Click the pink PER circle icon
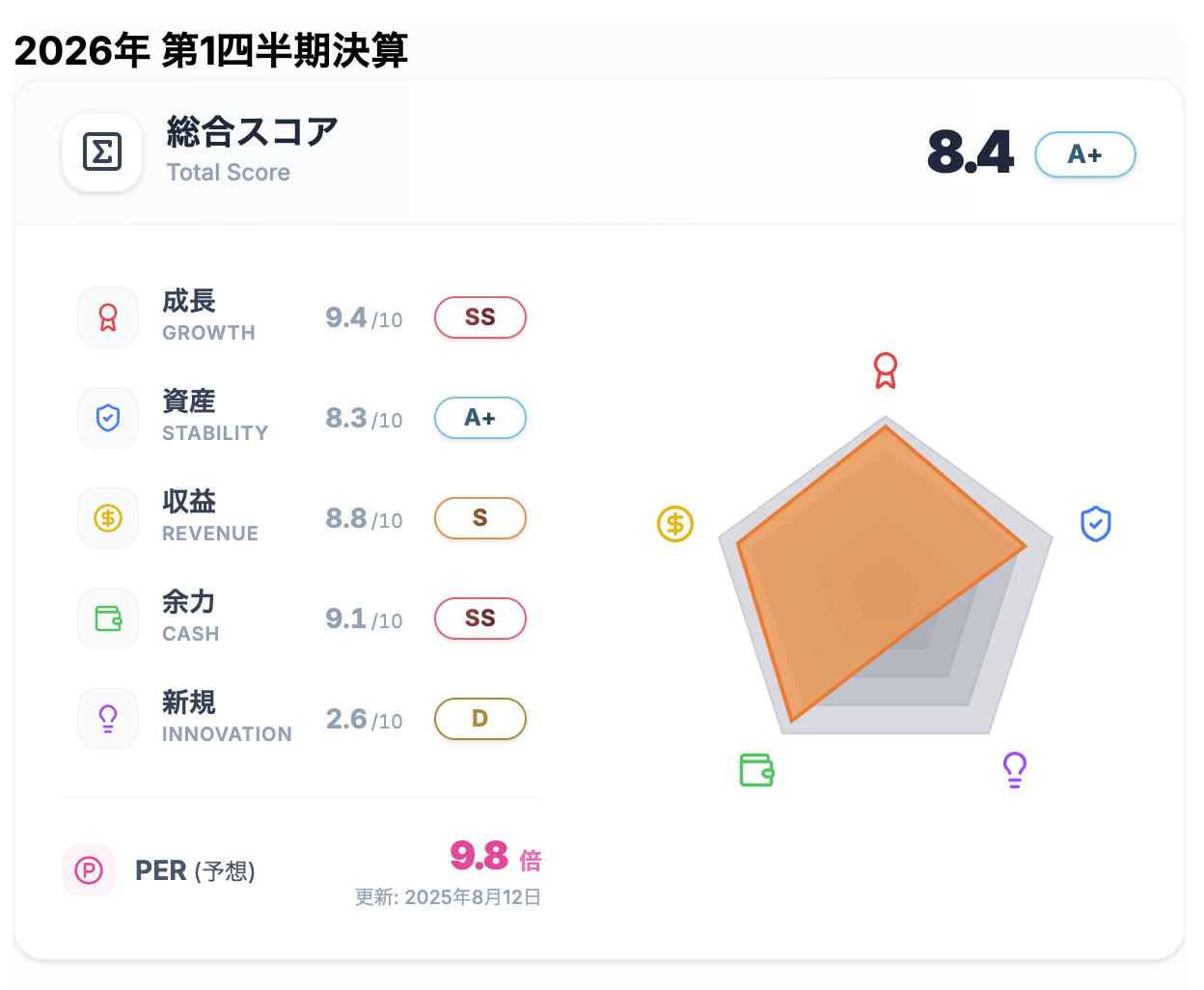 [x=89, y=870]
